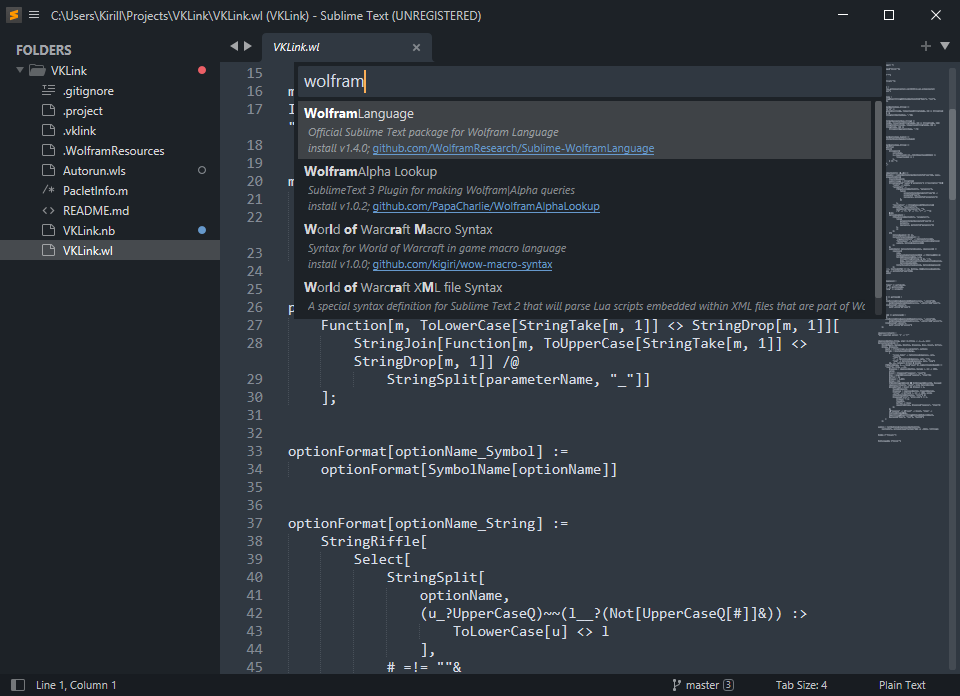Image resolution: width=960 pixels, height=696 pixels.
Task: Change Tab Size: 4 setting
Action: point(801,685)
